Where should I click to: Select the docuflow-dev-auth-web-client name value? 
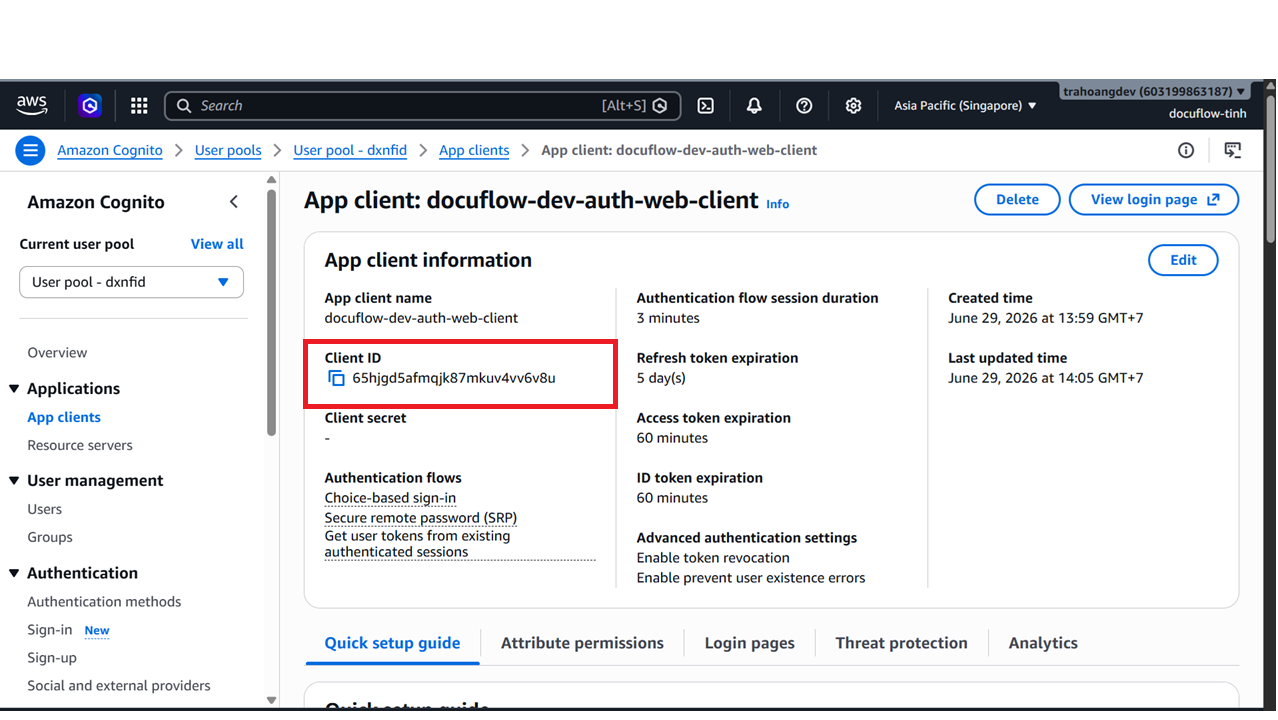(421, 318)
